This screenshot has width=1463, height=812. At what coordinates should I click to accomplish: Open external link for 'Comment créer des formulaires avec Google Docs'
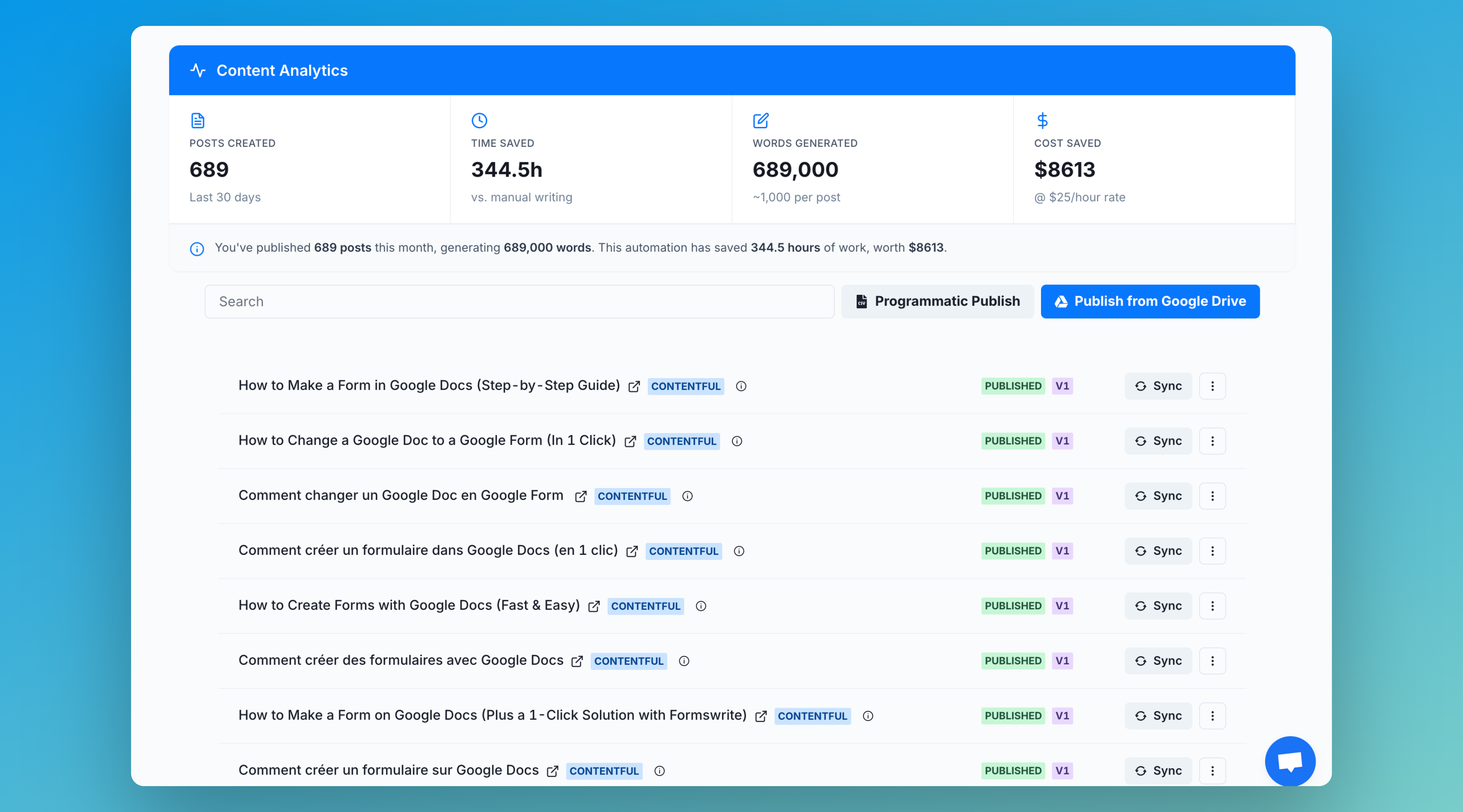coord(577,662)
